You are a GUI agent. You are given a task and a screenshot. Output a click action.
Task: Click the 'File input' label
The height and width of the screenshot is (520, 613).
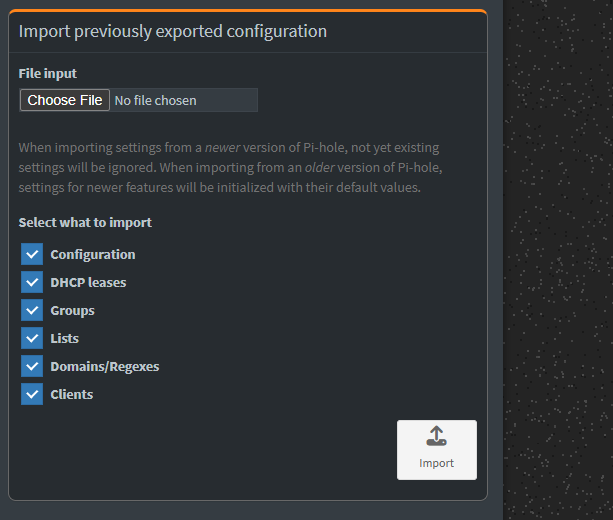pyautogui.click(x=48, y=73)
